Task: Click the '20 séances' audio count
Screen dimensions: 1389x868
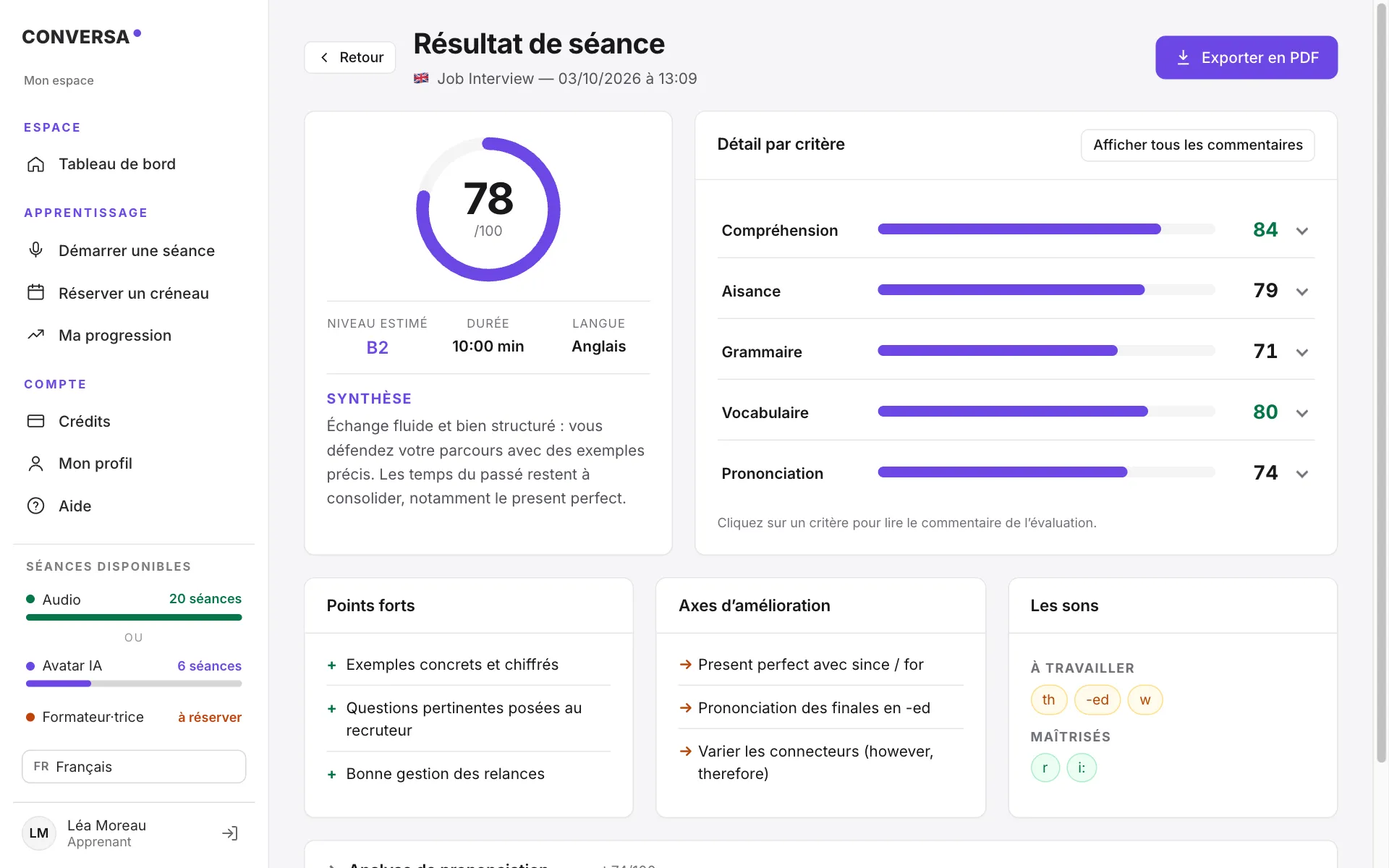Action: click(205, 599)
